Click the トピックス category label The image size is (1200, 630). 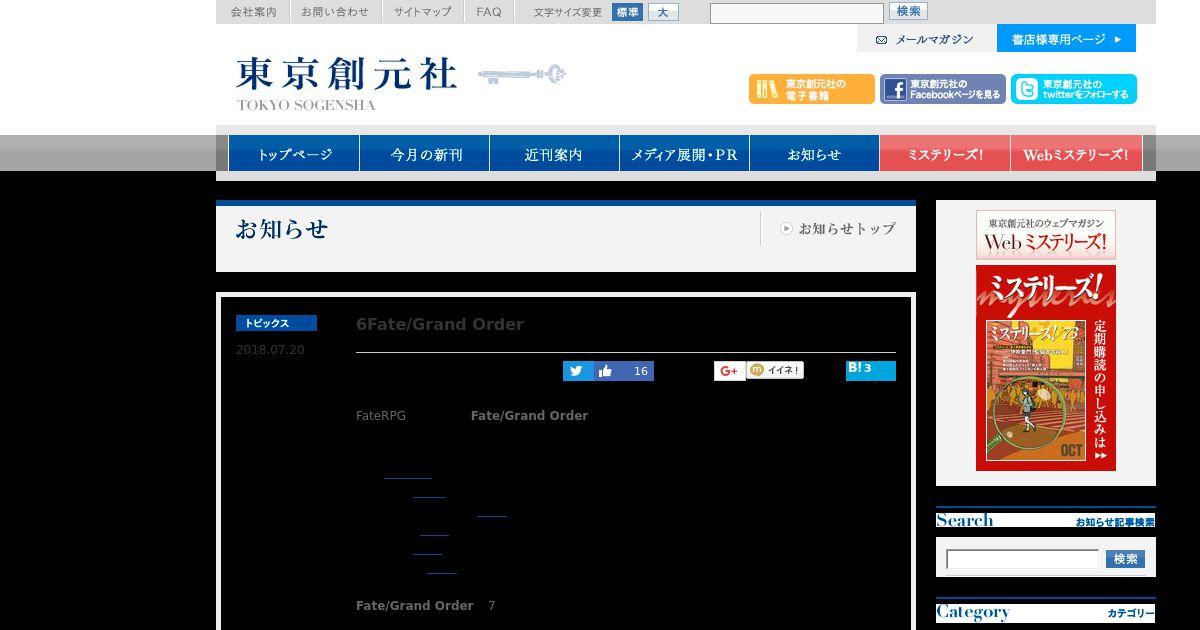coord(276,323)
